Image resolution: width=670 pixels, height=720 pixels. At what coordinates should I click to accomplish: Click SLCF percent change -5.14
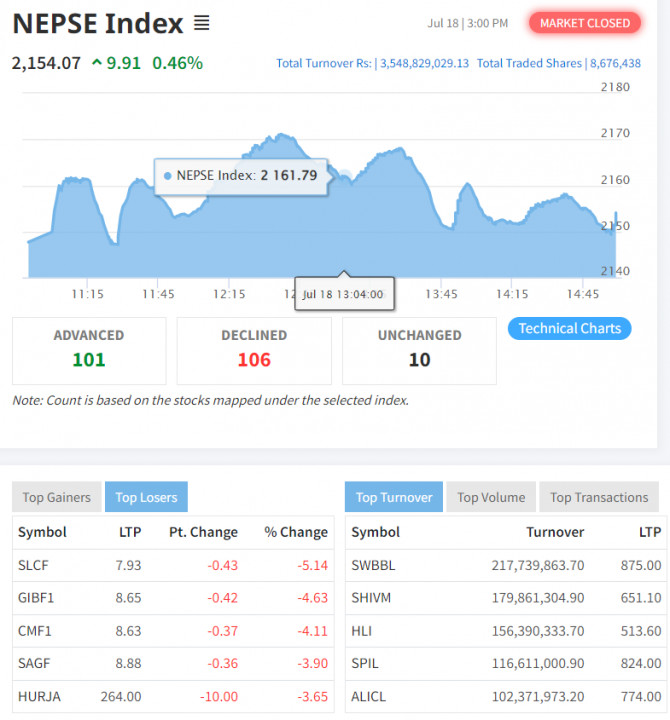(312, 565)
